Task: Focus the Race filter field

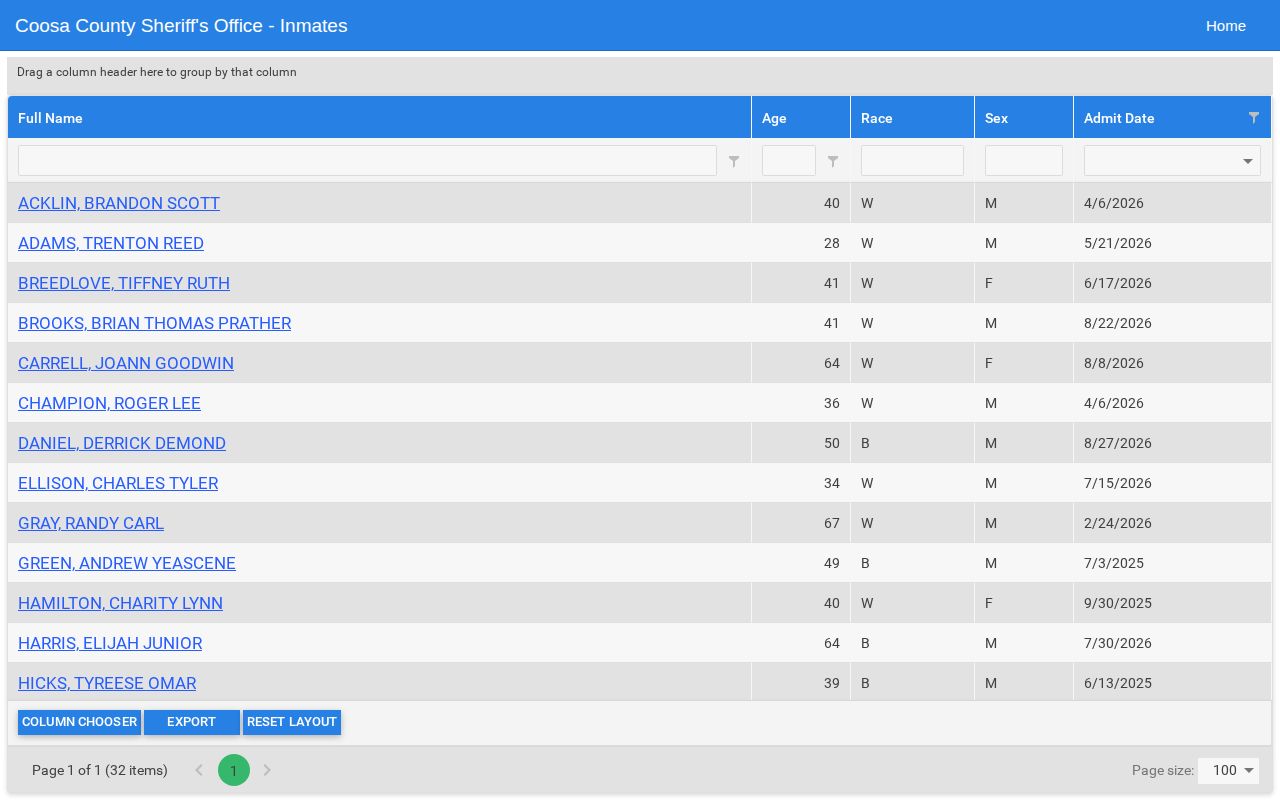Action: coord(912,161)
